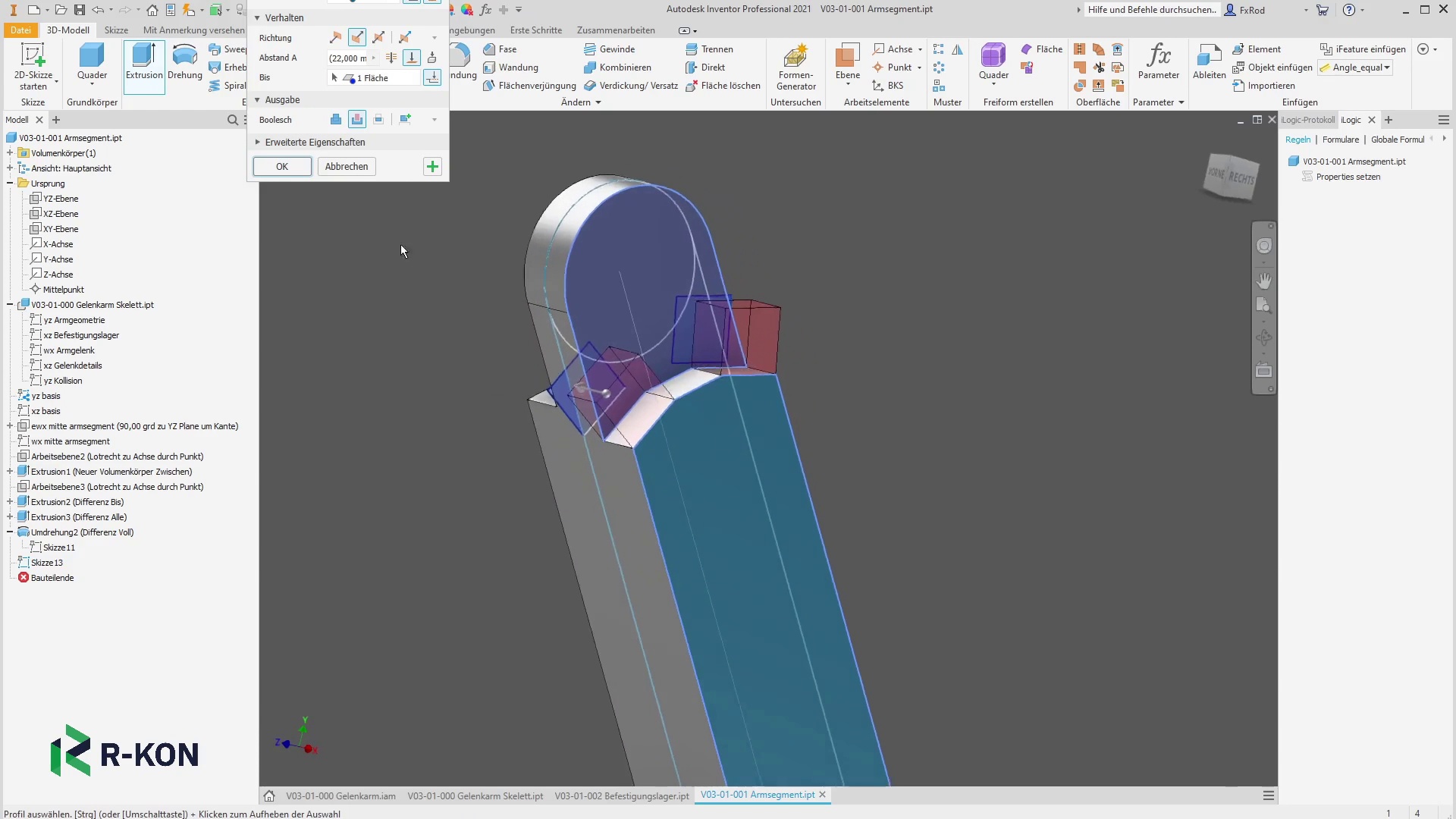
Task: Select the pan hand tool in navigation bar
Action: (1263, 281)
